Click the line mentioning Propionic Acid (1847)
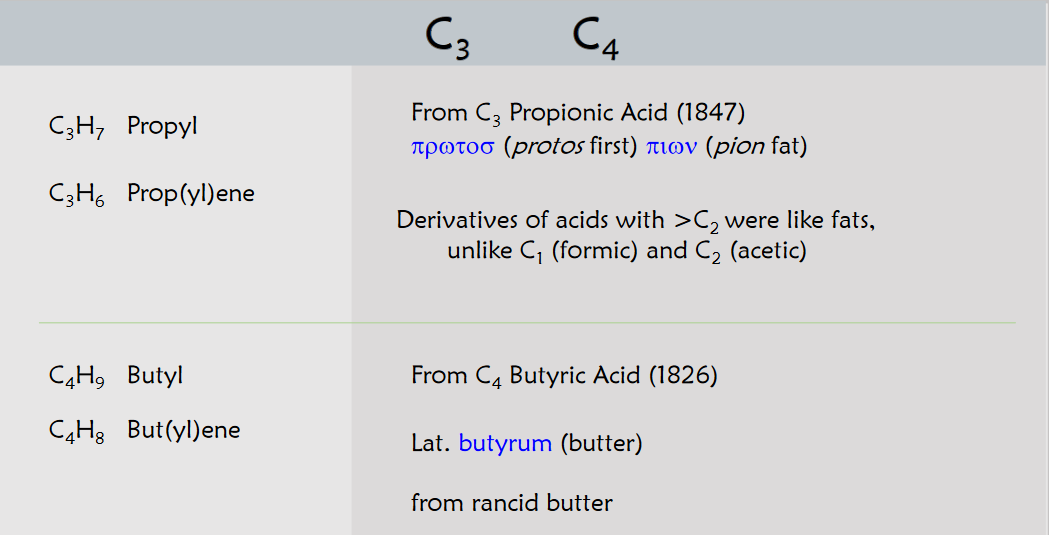This screenshot has height=535, width=1049. coord(578,113)
